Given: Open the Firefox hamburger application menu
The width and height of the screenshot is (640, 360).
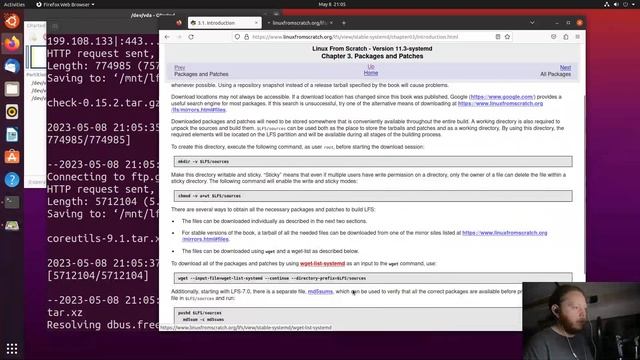Looking at the screenshot, I should coord(578,37).
